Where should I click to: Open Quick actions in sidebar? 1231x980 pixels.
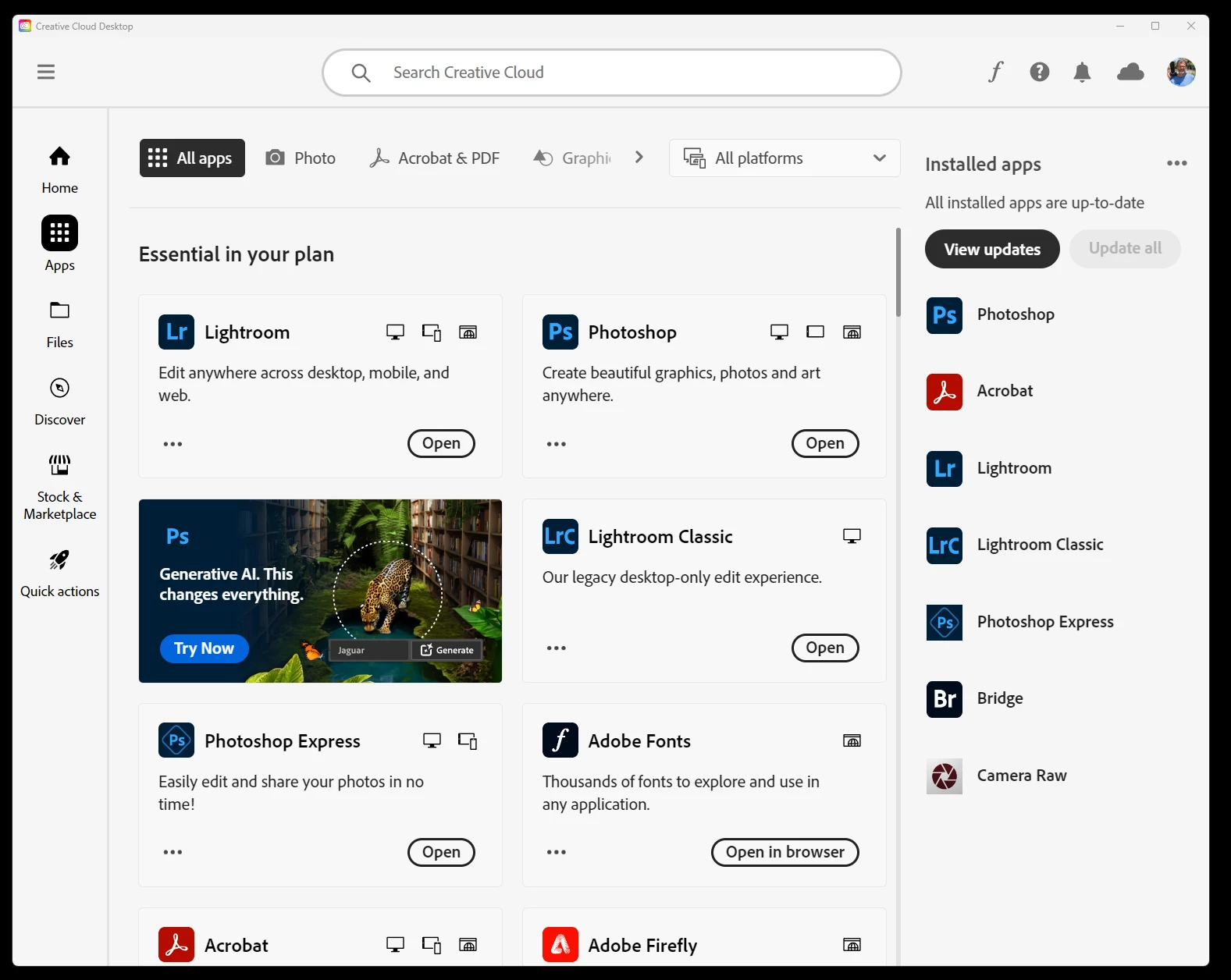pos(60,574)
